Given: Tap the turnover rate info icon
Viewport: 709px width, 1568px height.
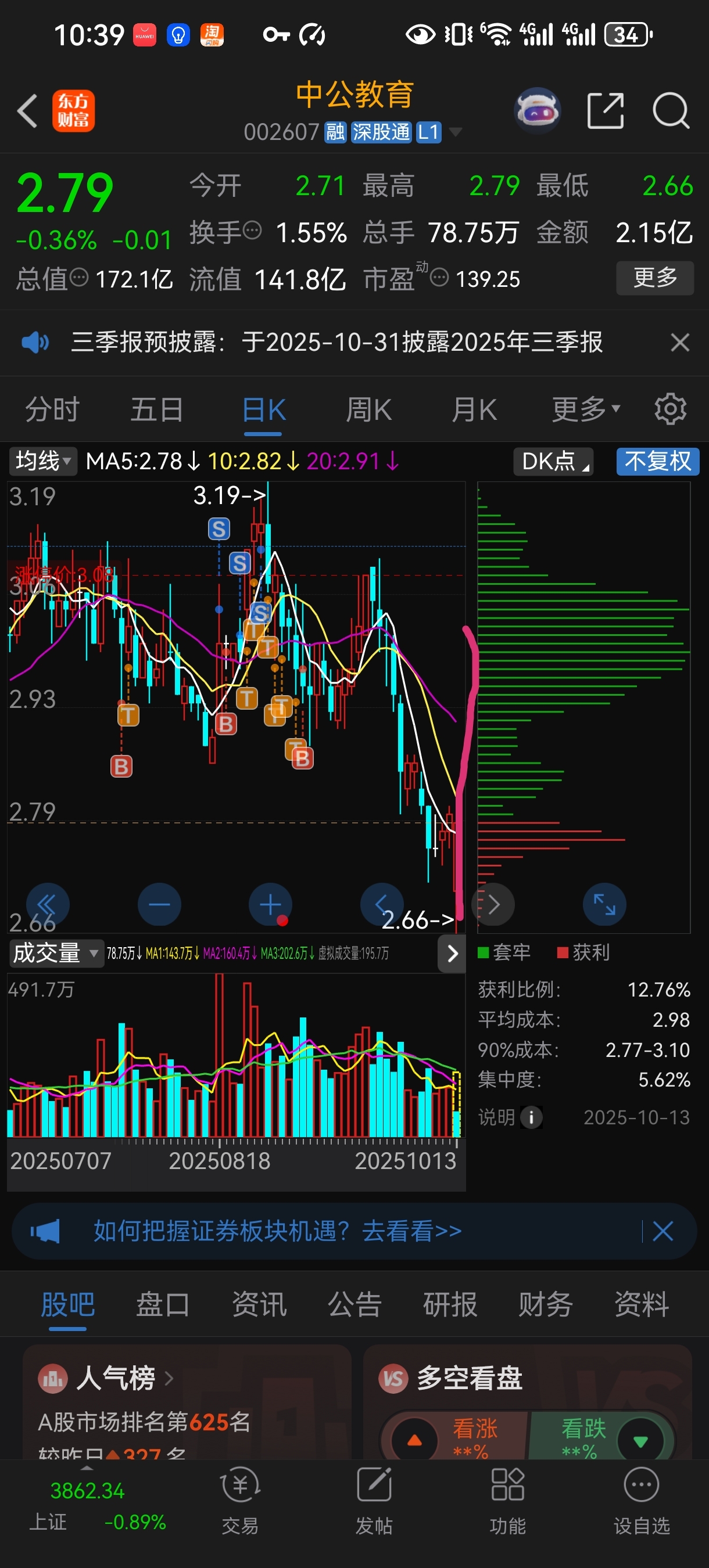Looking at the screenshot, I should point(252,231).
